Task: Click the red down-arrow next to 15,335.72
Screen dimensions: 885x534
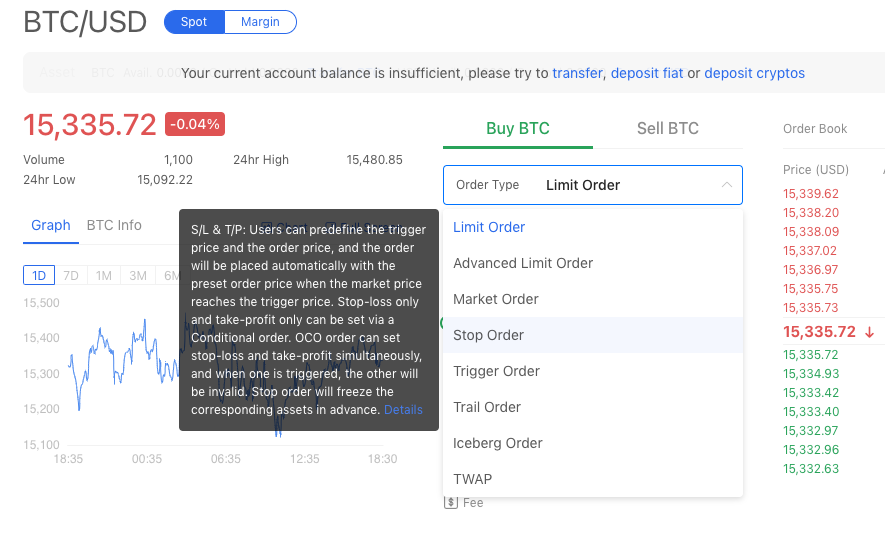Action: pos(870,332)
